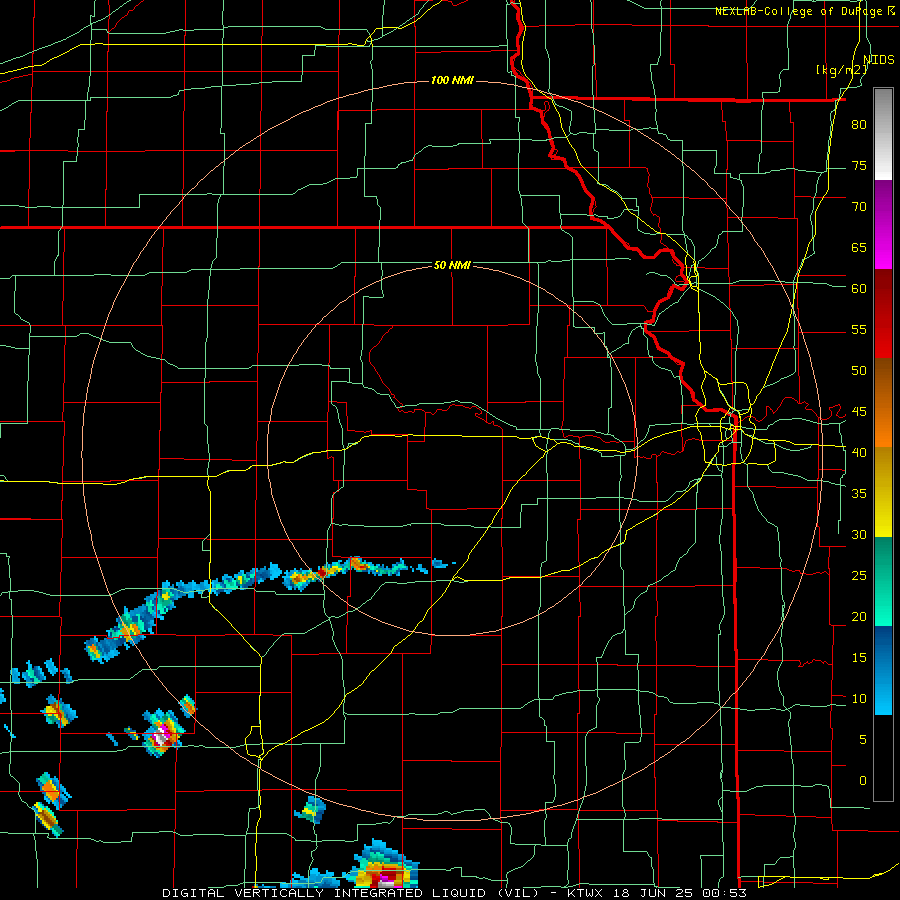Select the black bottom segment of color scale

(883, 758)
